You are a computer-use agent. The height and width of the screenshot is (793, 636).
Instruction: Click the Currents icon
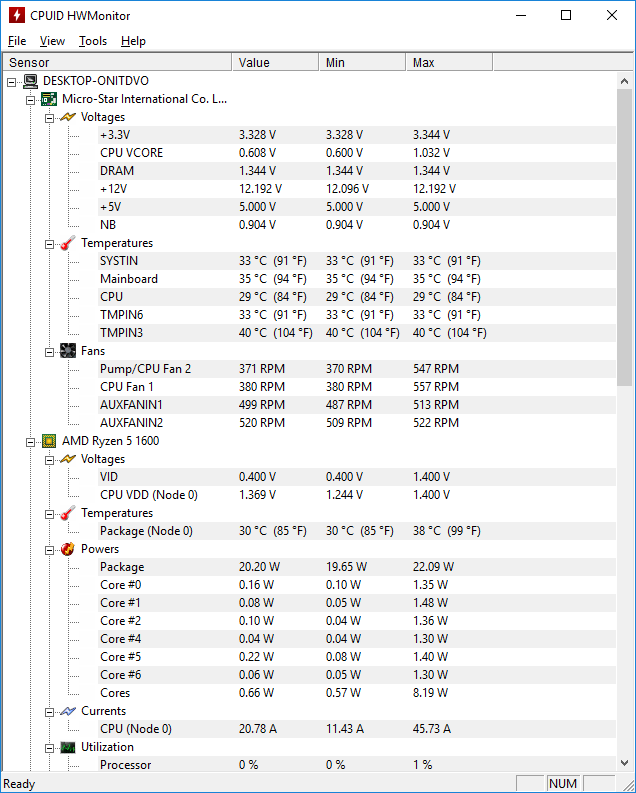(68, 711)
